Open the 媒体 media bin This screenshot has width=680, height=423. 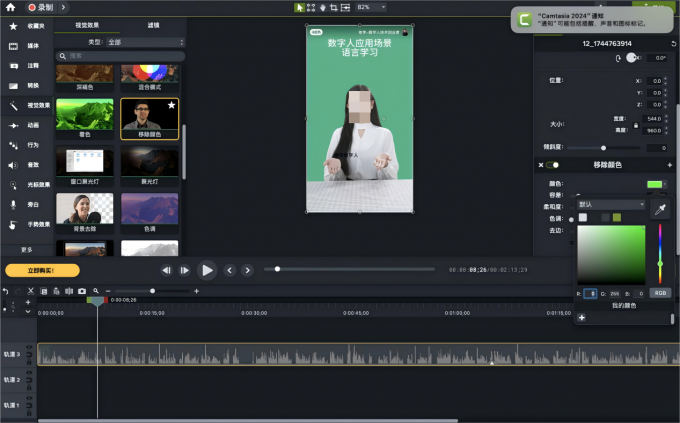27,46
